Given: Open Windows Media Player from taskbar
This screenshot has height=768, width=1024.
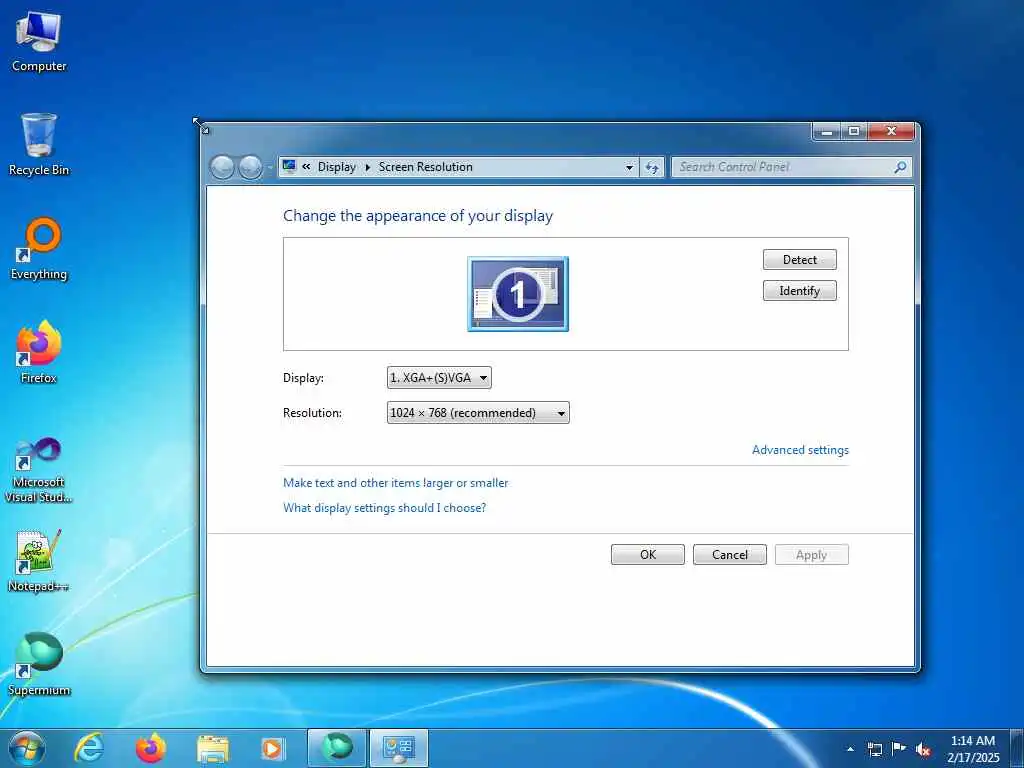Looking at the screenshot, I should (272, 748).
